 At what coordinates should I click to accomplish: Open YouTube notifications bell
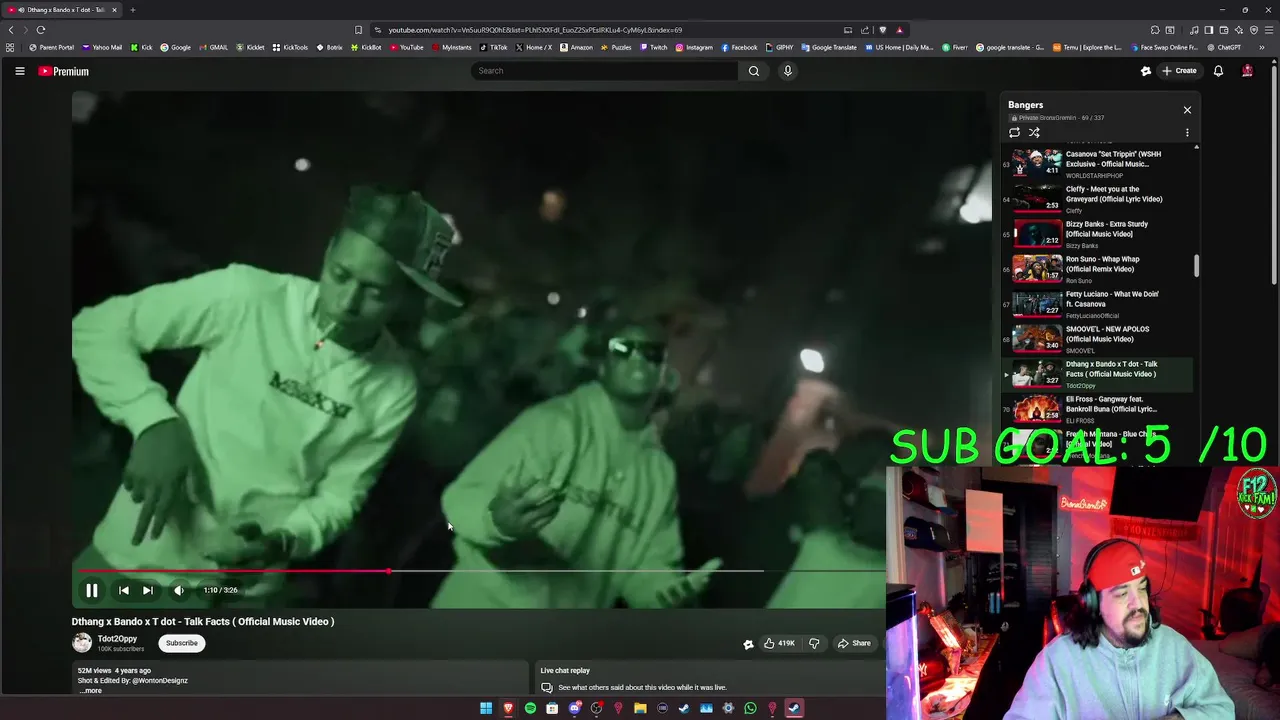coord(1218,71)
